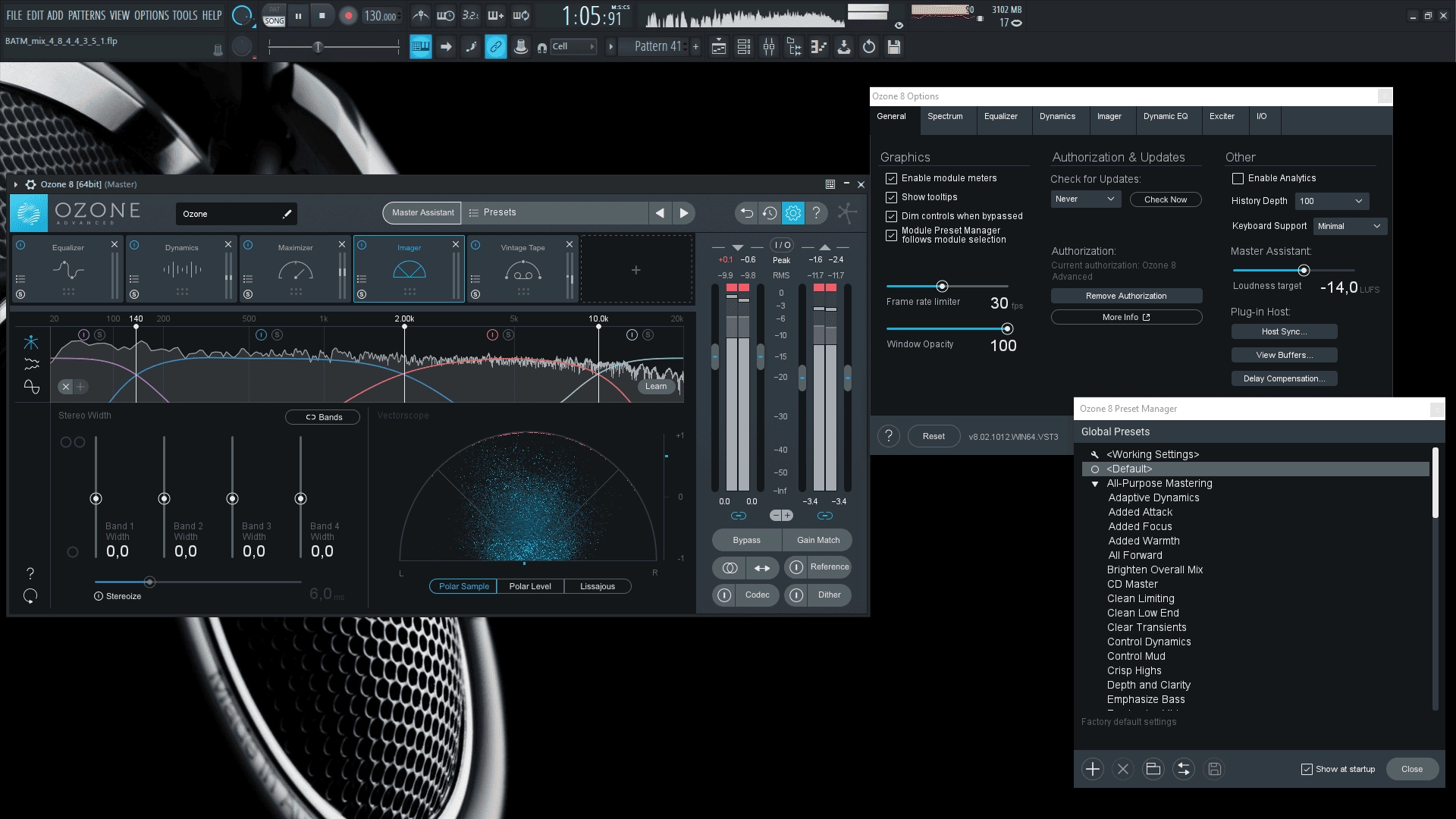Click the Ozone undo icon

pos(746,213)
